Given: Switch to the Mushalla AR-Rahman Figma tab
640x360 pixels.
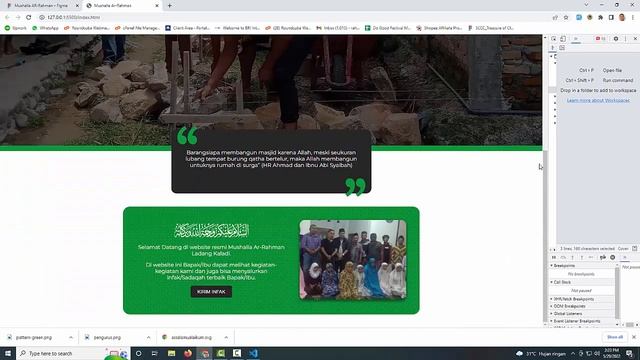Looking at the screenshot, I should pos(41,6).
